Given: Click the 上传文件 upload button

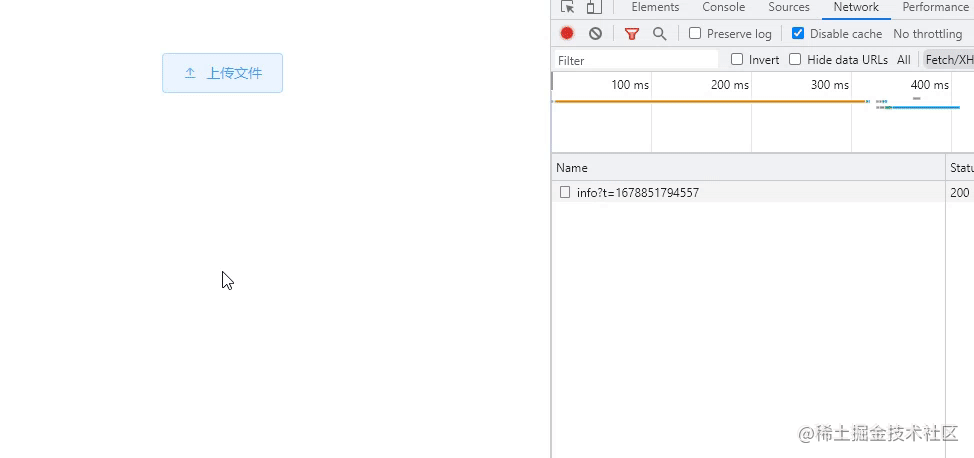Looking at the screenshot, I should tap(222, 73).
